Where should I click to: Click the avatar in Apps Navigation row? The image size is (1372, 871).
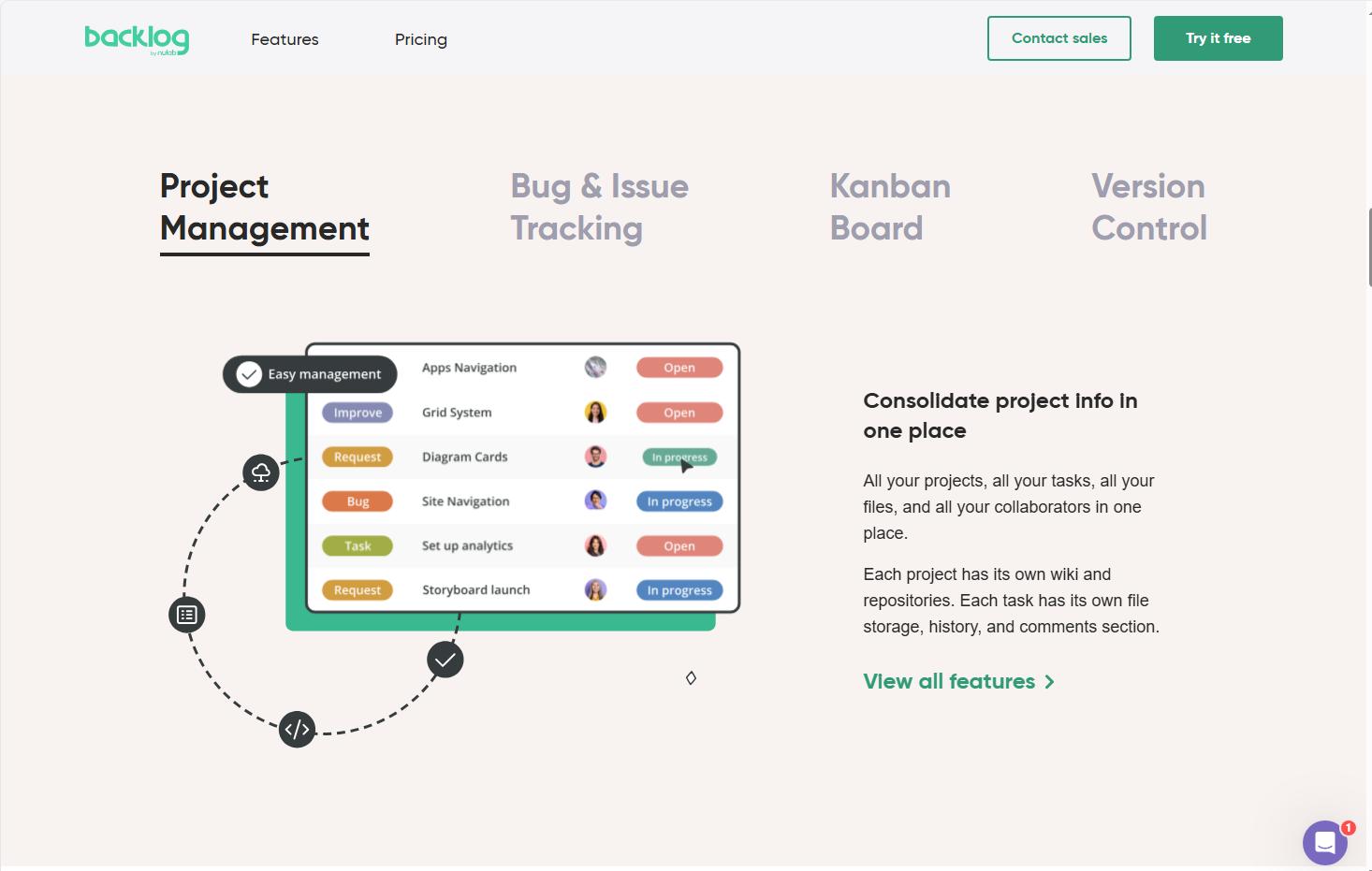595,368
